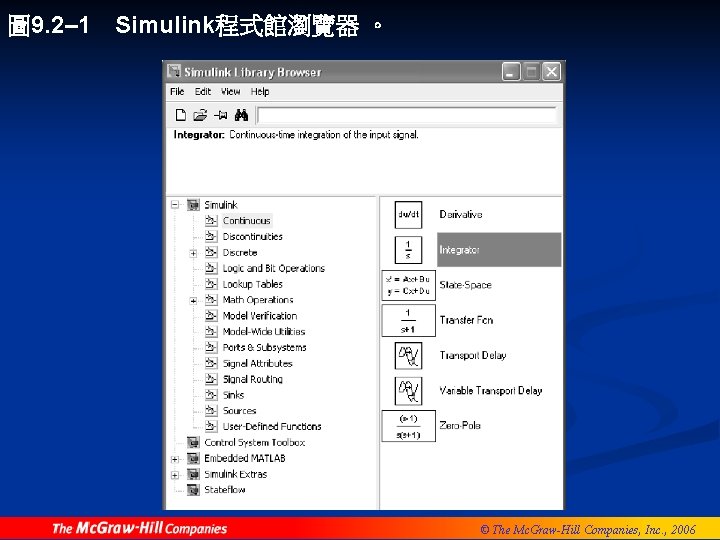720x540 pixels.
Task: Select Signal Attributes library
Action: 258,363
